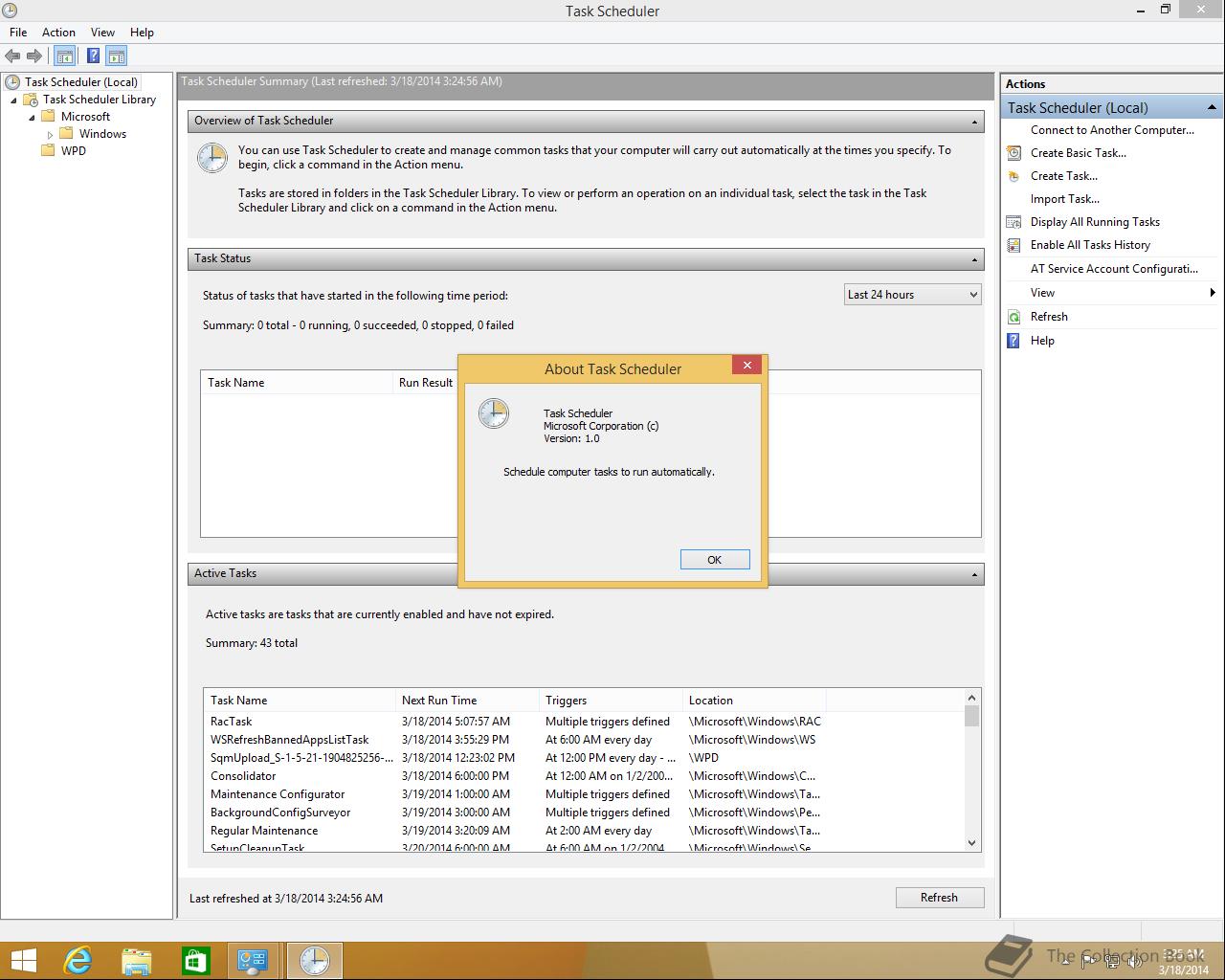Click the Enable All Tasks History icon
Image resolution: width=1225 pixels, height=980 pixels.
(x=1013, y=245)
